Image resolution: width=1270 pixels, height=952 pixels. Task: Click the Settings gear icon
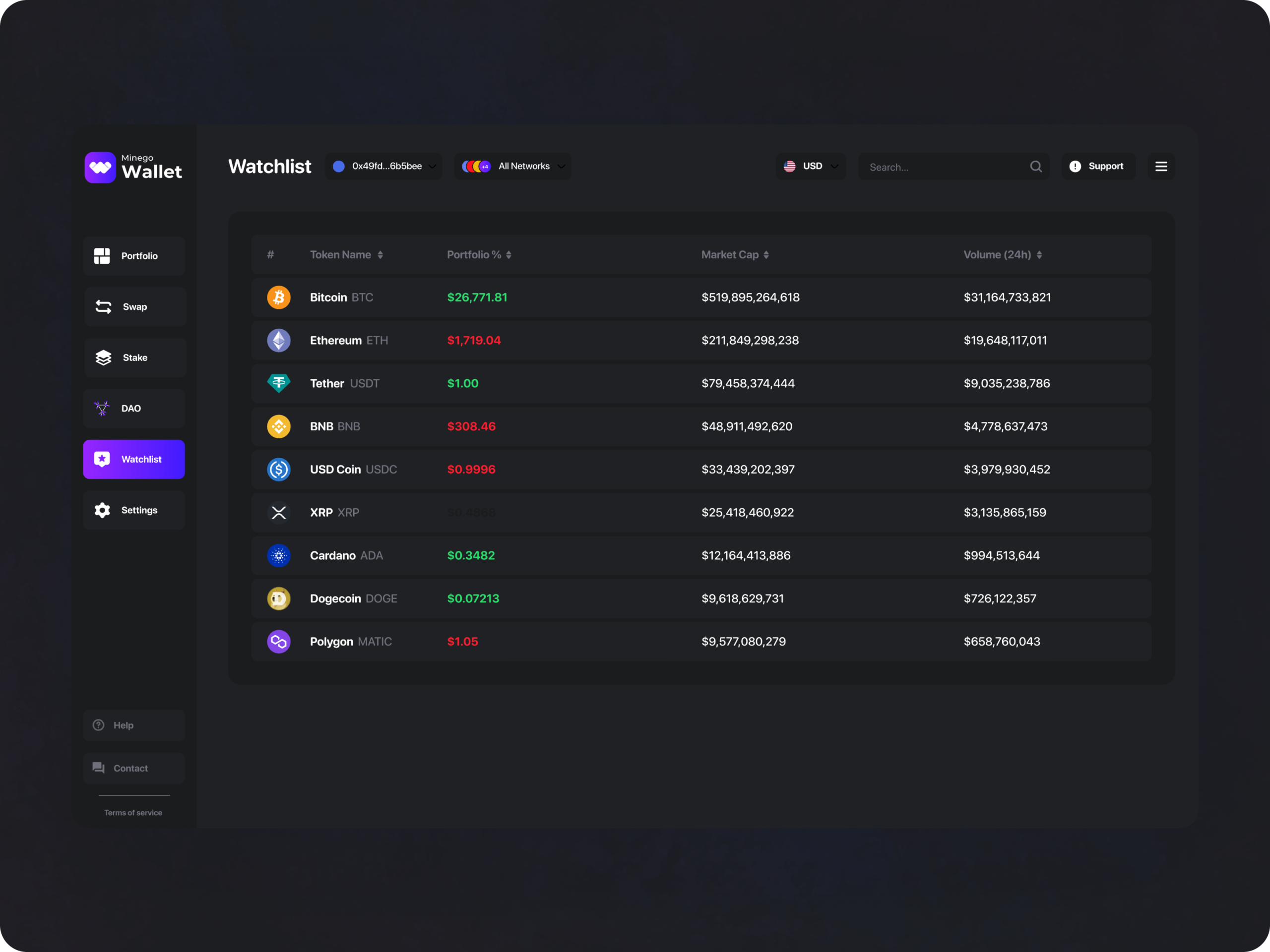point(102,510)
